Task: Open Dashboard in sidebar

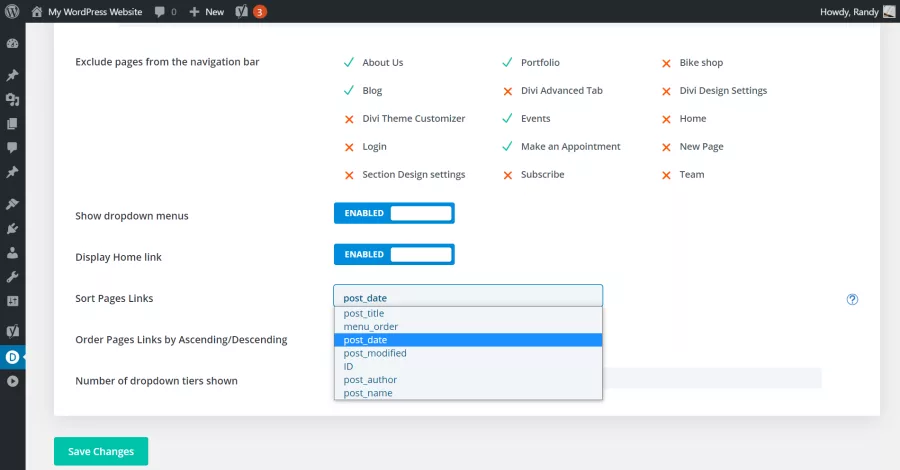Action: [12, 44]
